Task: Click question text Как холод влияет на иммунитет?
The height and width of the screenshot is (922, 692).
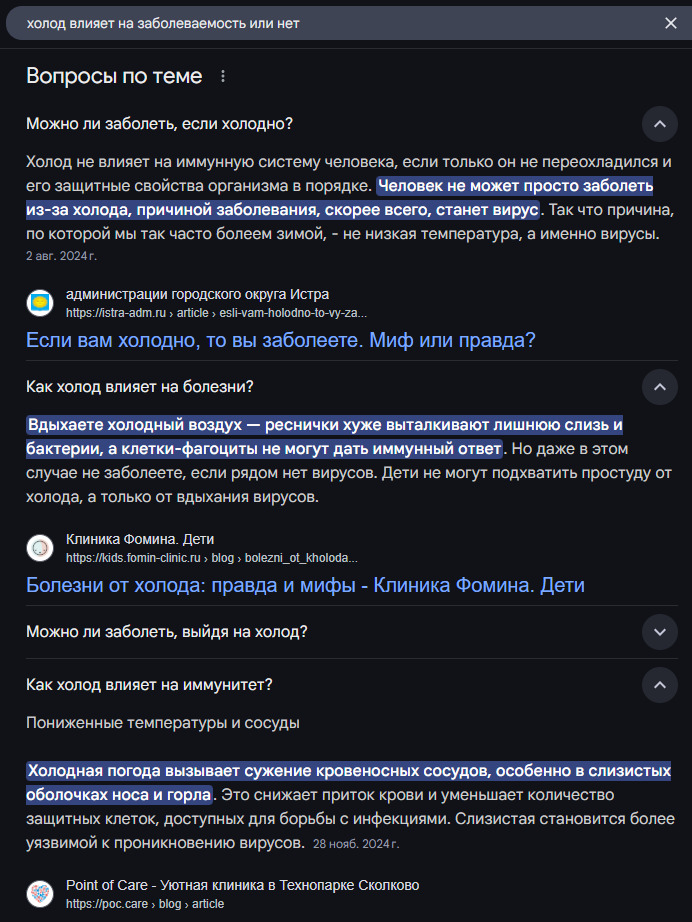Action: 150,685
